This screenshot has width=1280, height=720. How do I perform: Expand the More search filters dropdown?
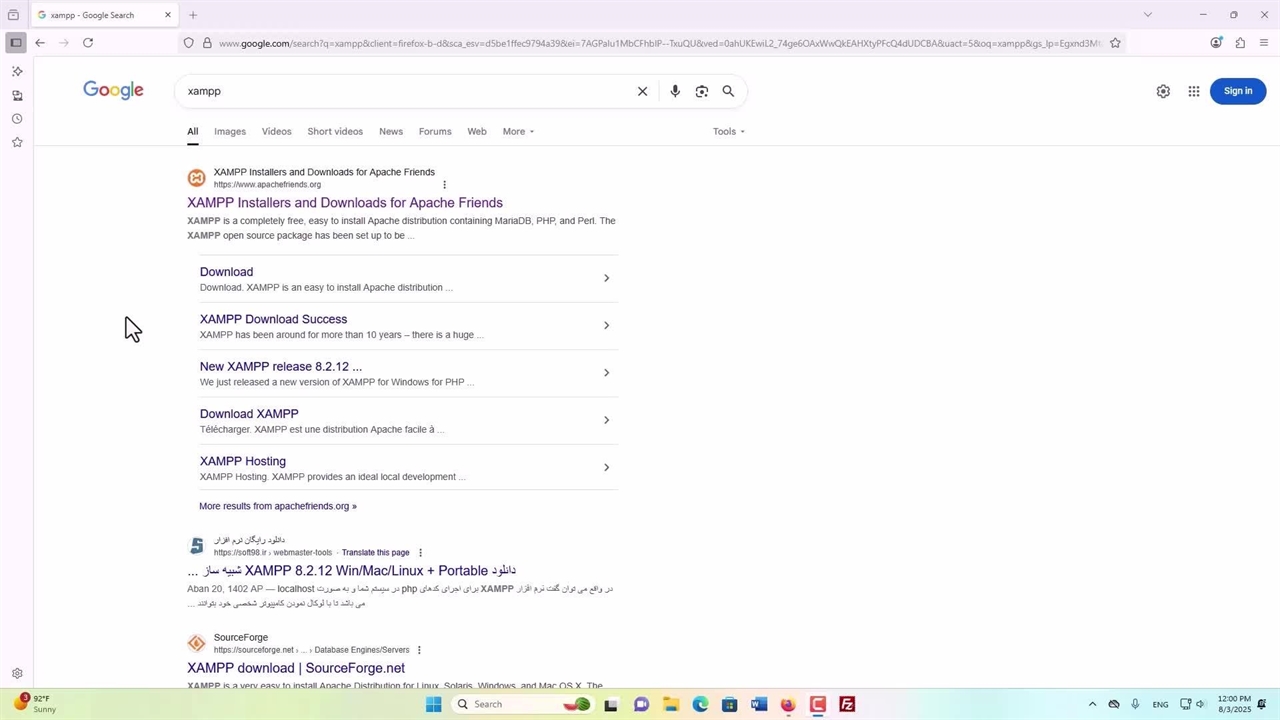(x=518, y=132)
